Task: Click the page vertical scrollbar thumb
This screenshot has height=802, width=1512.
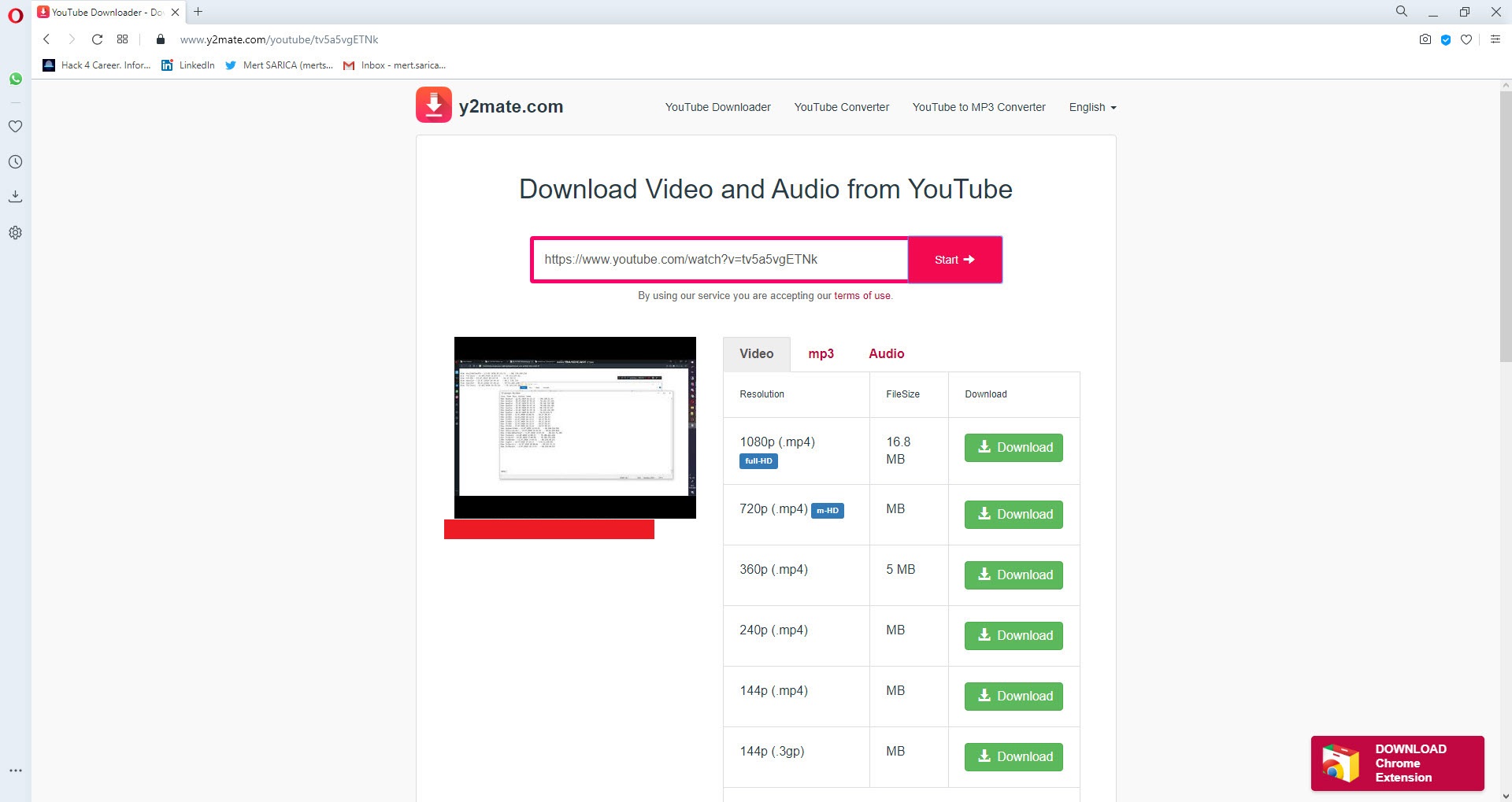Action: click(x=1506, y=227)
